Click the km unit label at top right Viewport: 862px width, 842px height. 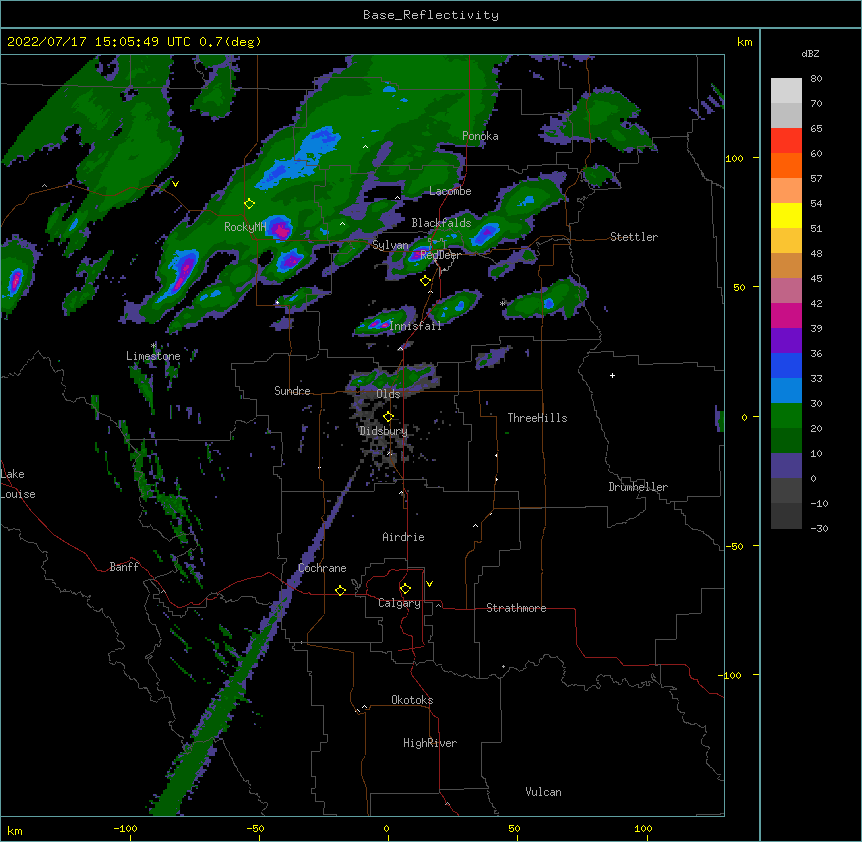coord(745,42)
